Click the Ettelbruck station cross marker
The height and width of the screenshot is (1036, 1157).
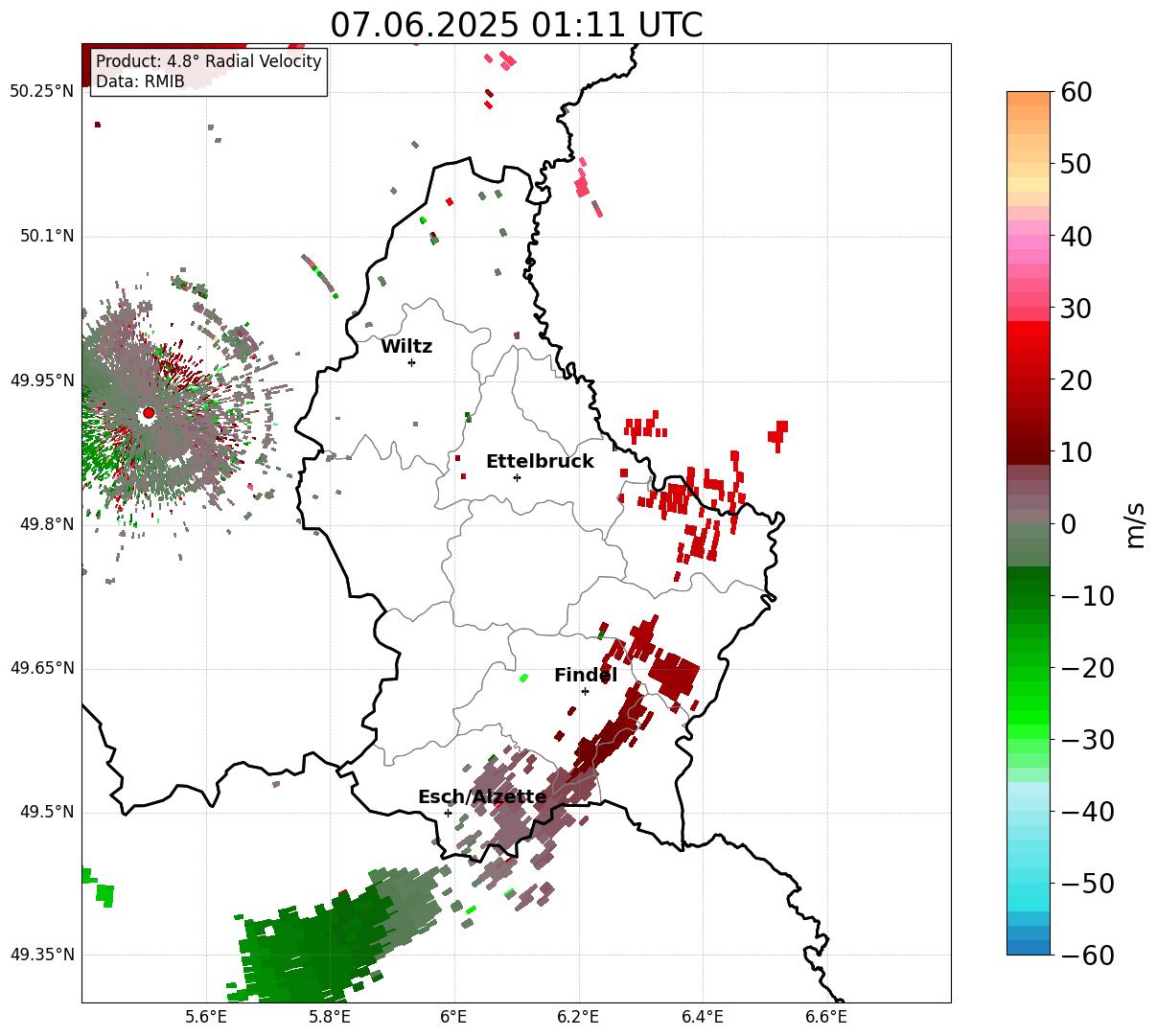(x=517, y=477)
